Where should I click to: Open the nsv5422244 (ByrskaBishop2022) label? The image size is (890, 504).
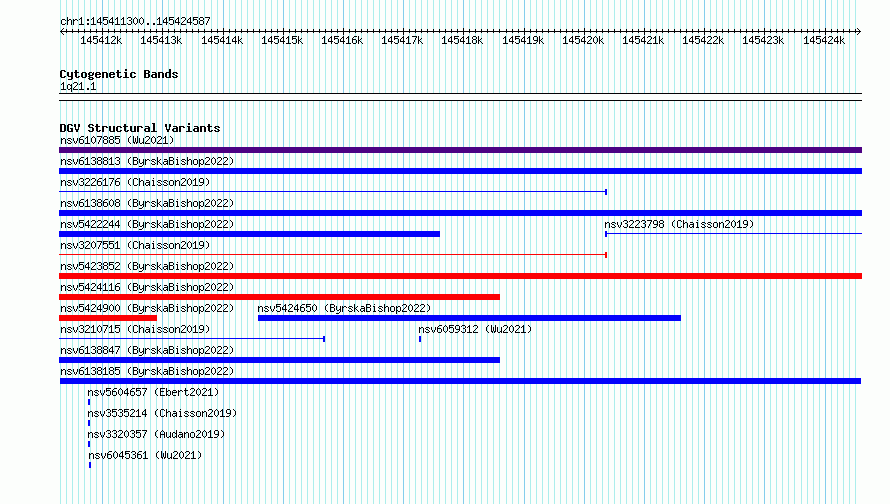[147, 224]
